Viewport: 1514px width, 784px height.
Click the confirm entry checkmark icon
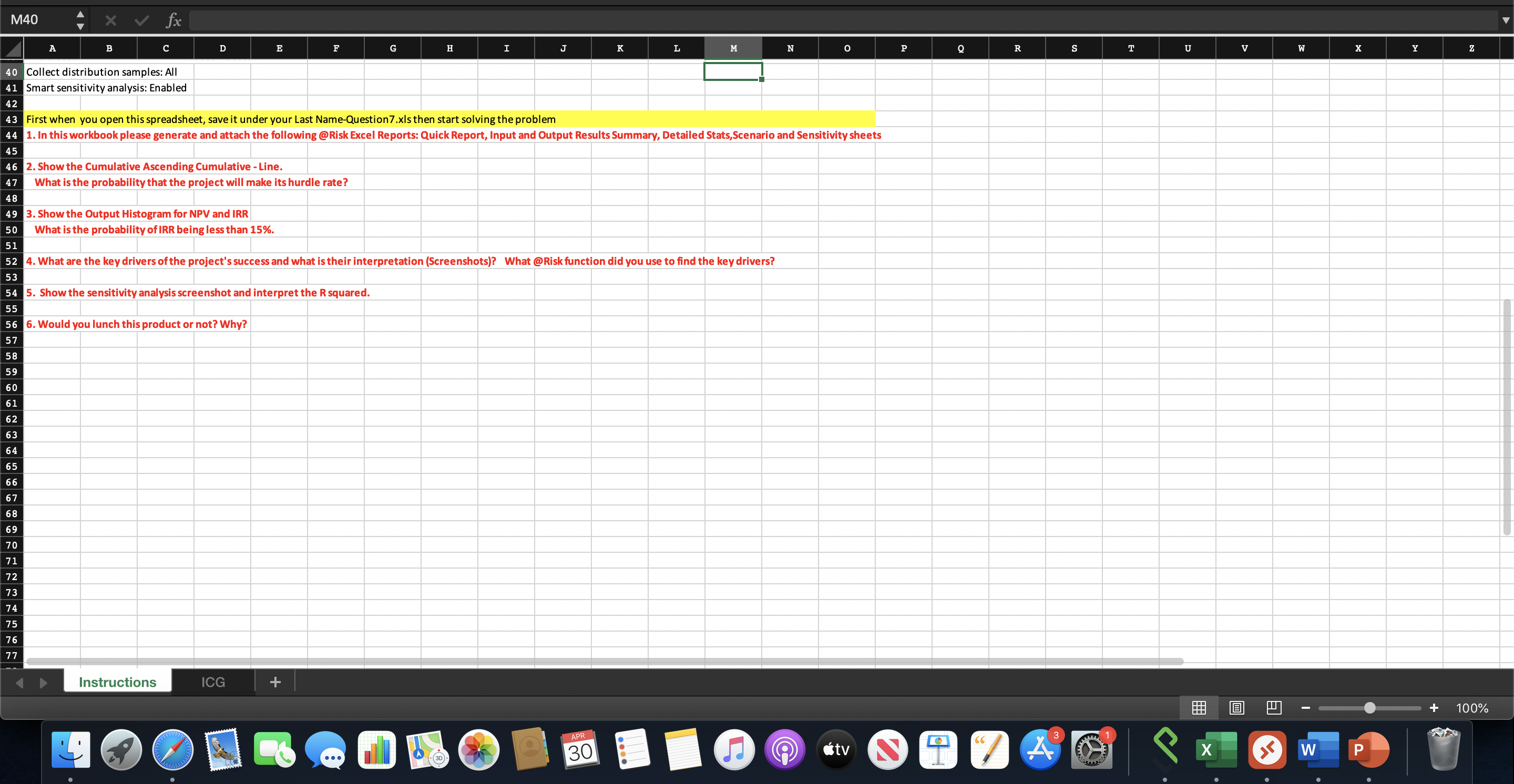[x=141, y=20]
